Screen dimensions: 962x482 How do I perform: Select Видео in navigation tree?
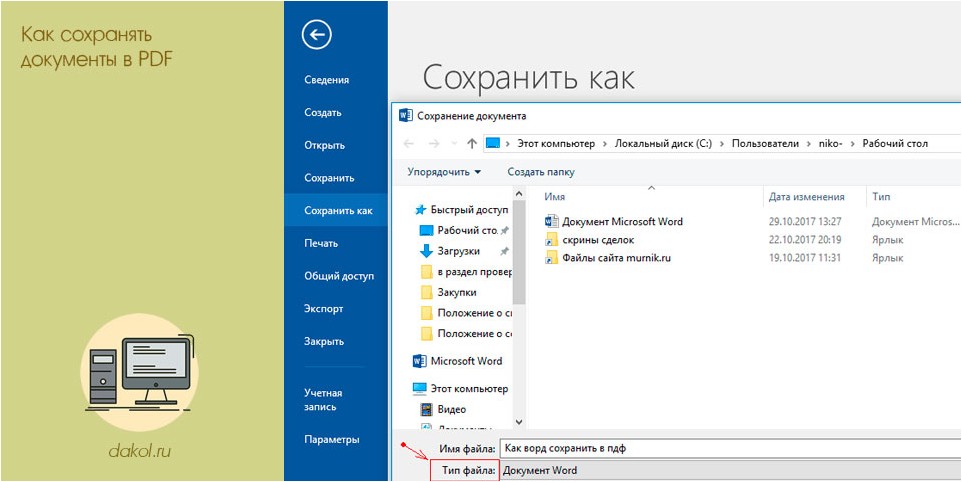click(452, 409)
